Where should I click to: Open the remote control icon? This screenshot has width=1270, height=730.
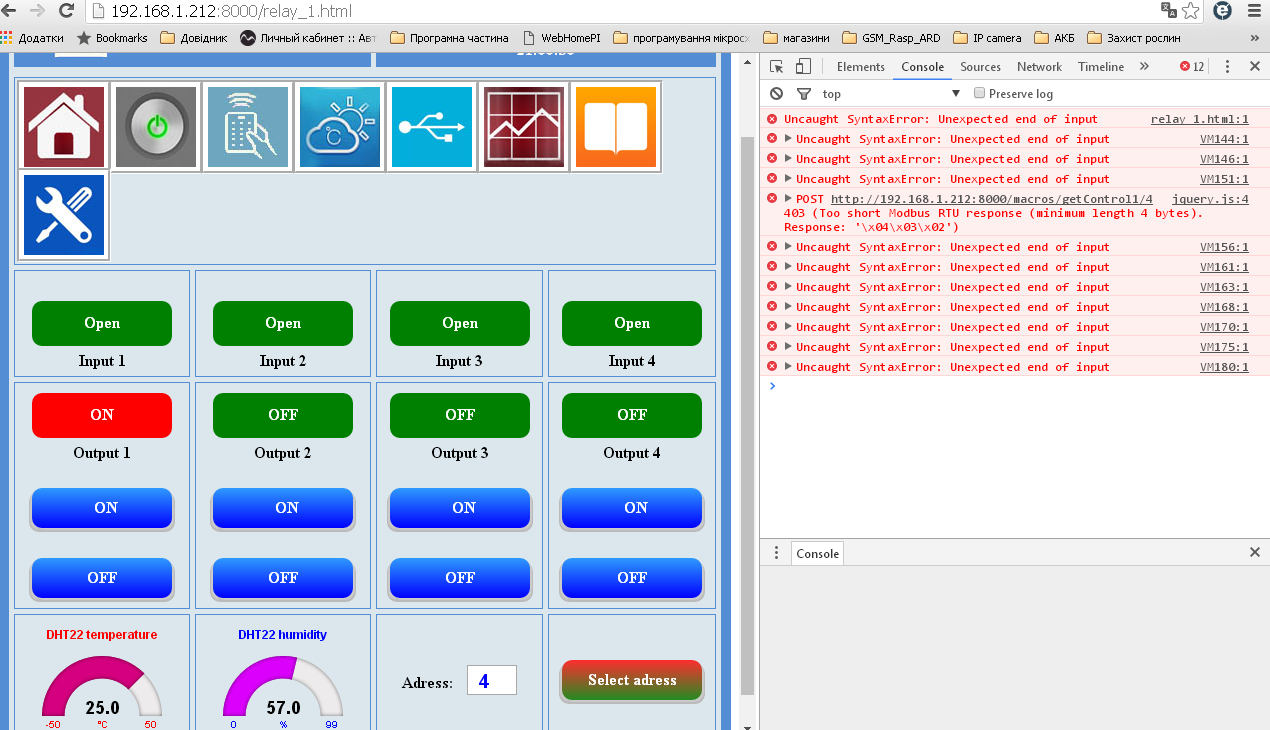click(247, 127)
